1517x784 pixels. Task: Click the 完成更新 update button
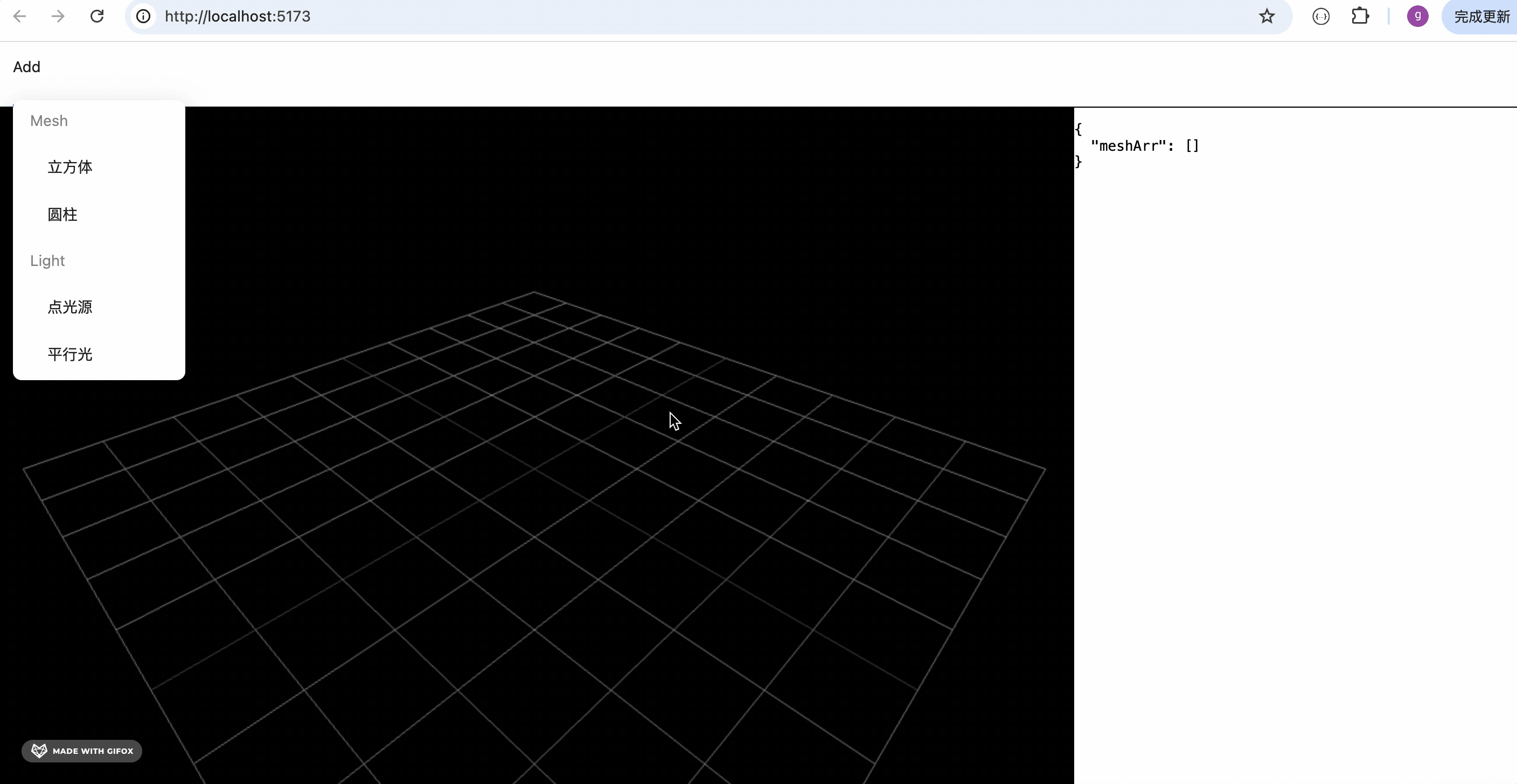click(1480, 17)
